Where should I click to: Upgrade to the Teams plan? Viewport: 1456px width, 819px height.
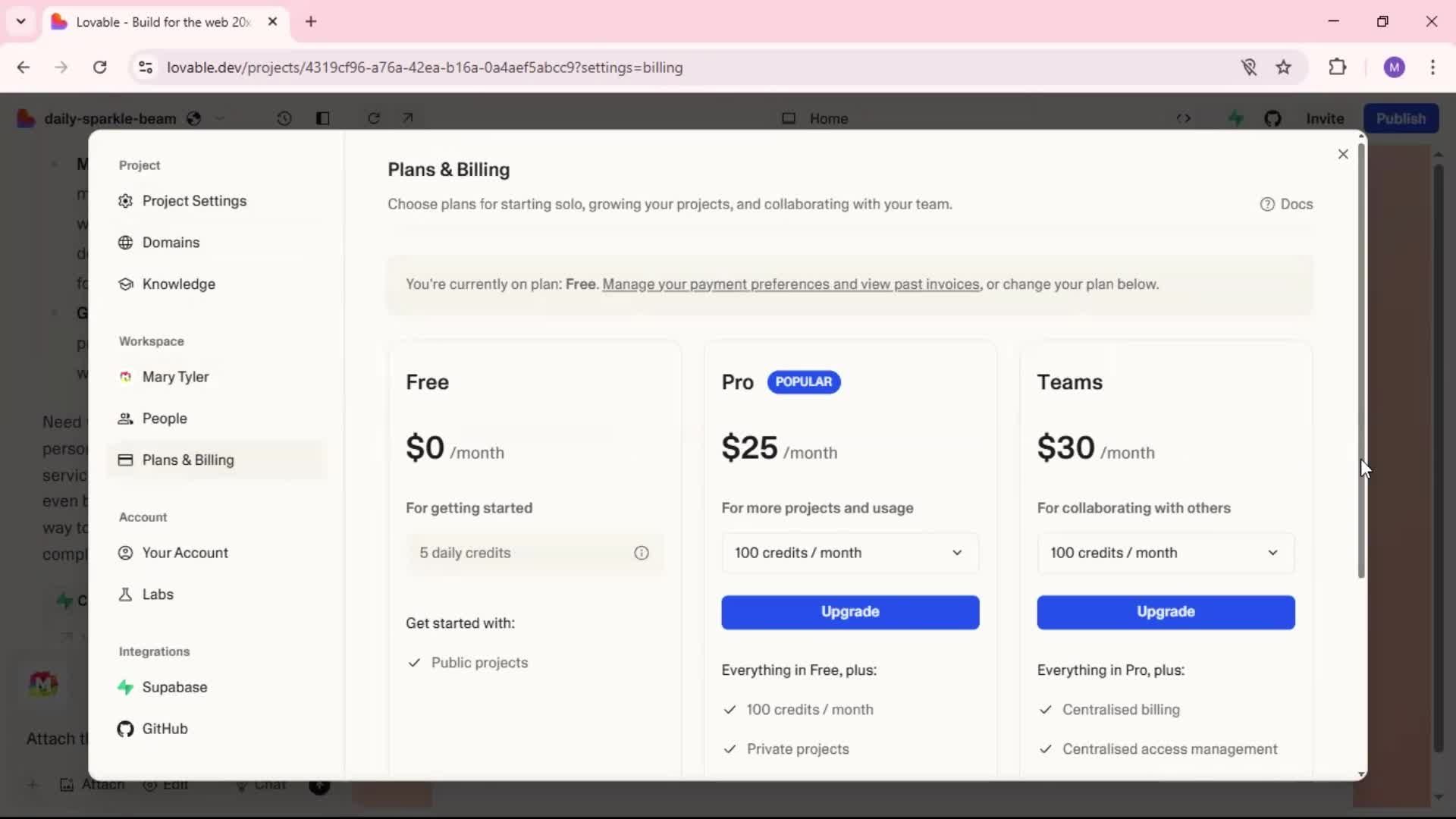(1166, 612)
